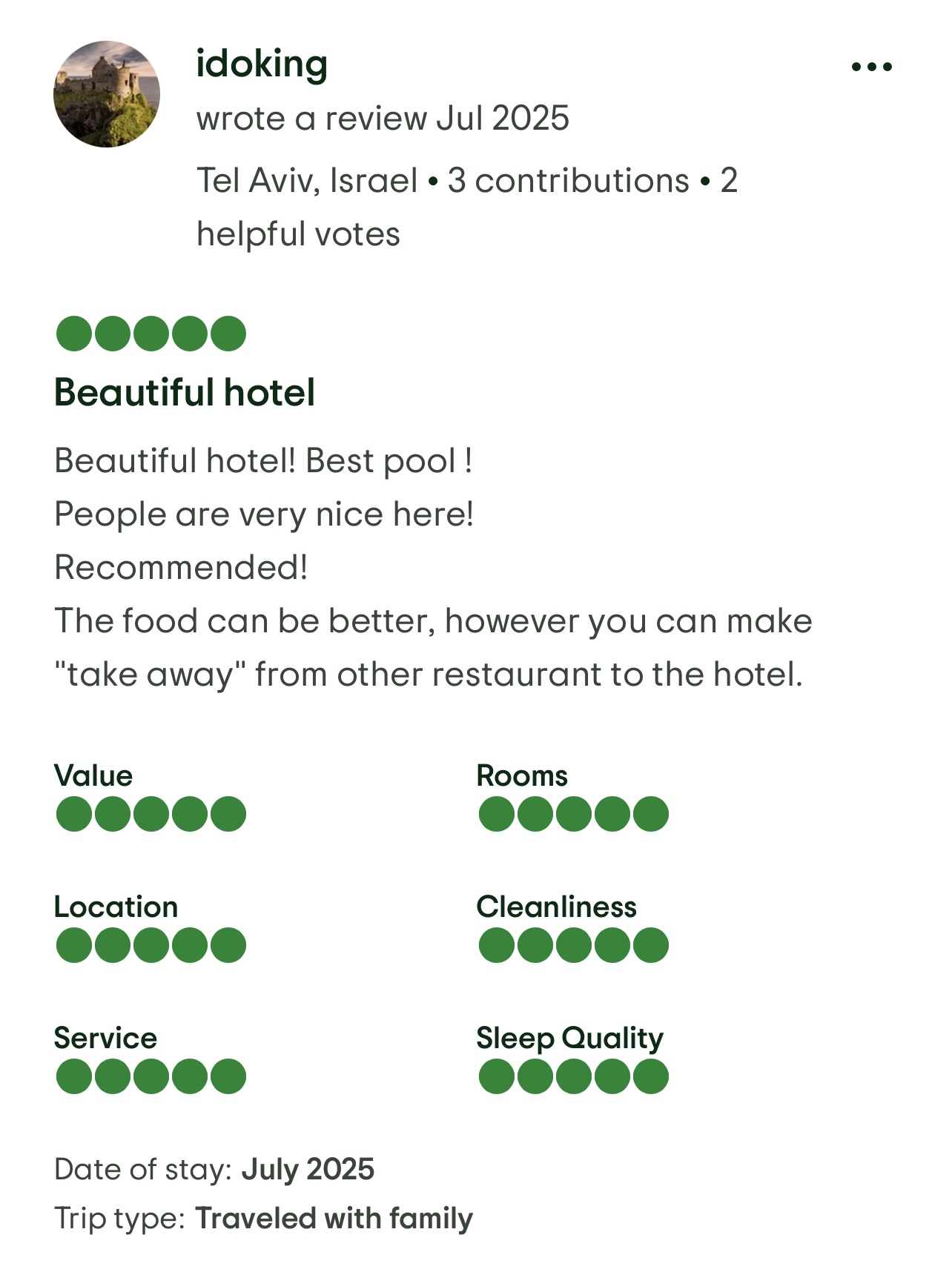Open the three-dot more options menu

pyautogui.click(x=871, y=67)
